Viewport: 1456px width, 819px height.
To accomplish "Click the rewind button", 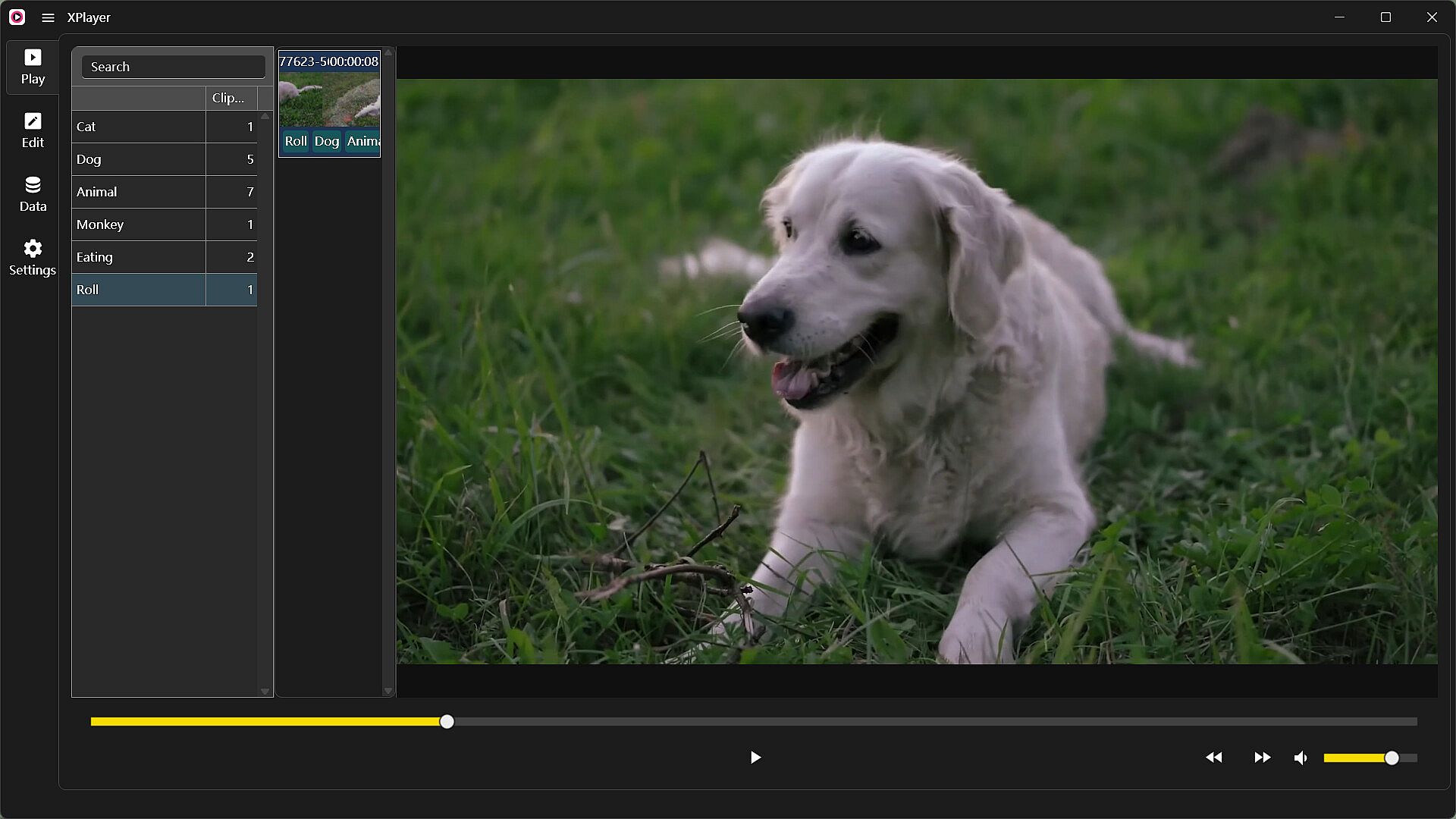I will pos(1214,758).
